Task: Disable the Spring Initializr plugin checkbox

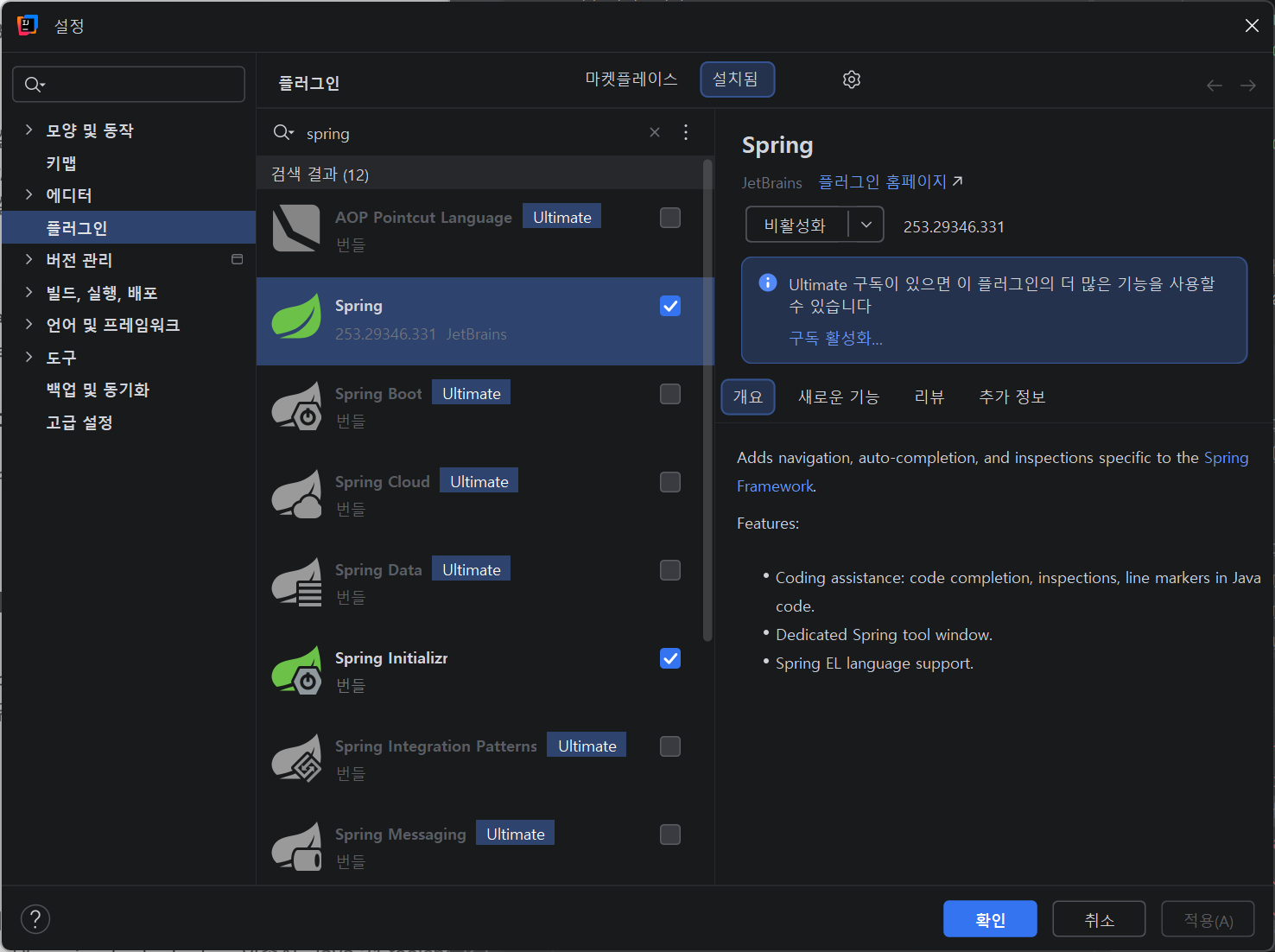Action: click(670, 658)
